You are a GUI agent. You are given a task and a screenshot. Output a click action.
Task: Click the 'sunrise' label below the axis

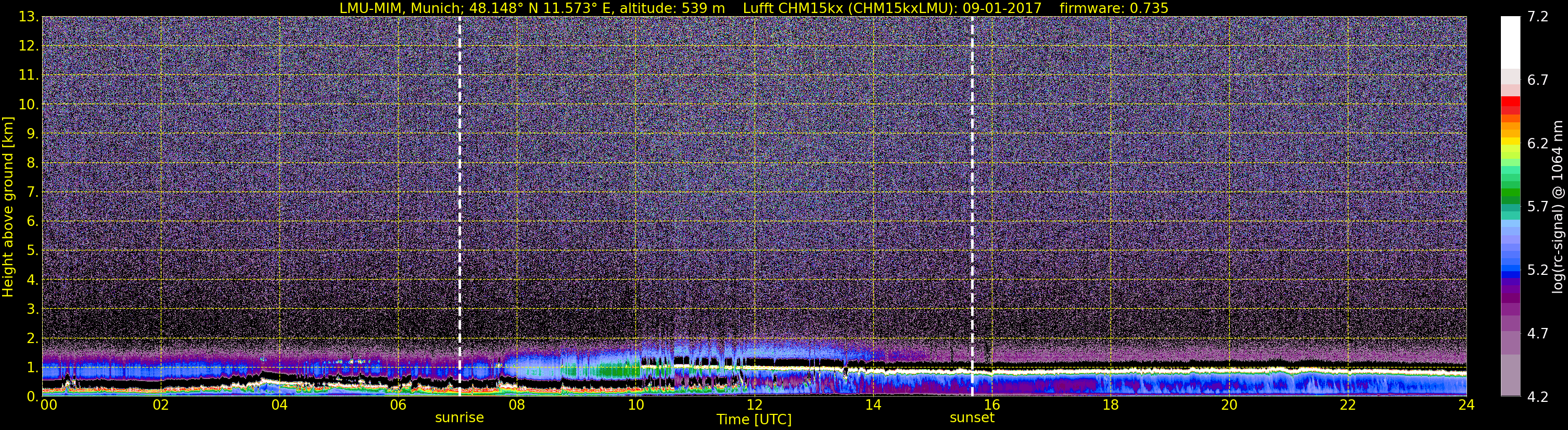tap(460, 418)
